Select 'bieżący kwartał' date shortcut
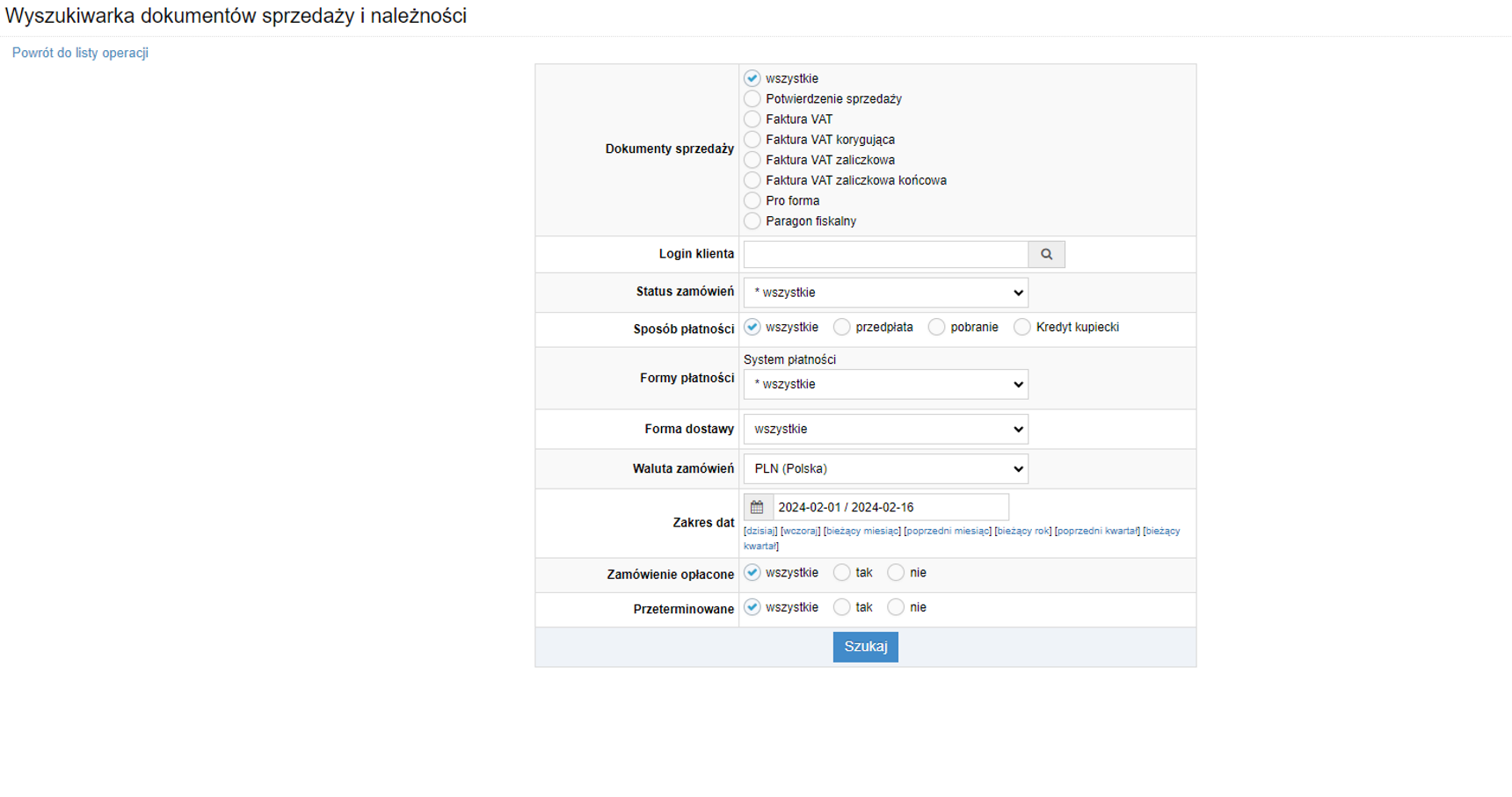This screenshot has height=797, width=1512. [1162, 531]
